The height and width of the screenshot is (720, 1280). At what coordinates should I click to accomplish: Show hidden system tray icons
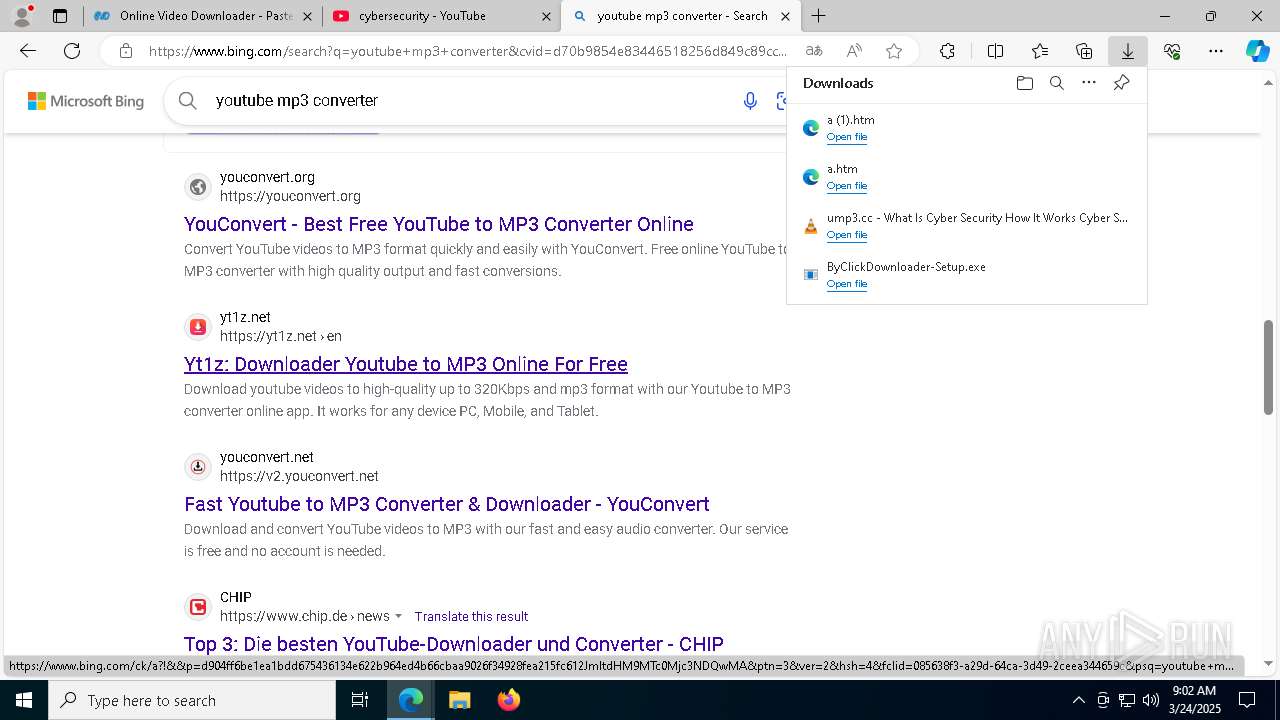click(x=1078, y=700)
